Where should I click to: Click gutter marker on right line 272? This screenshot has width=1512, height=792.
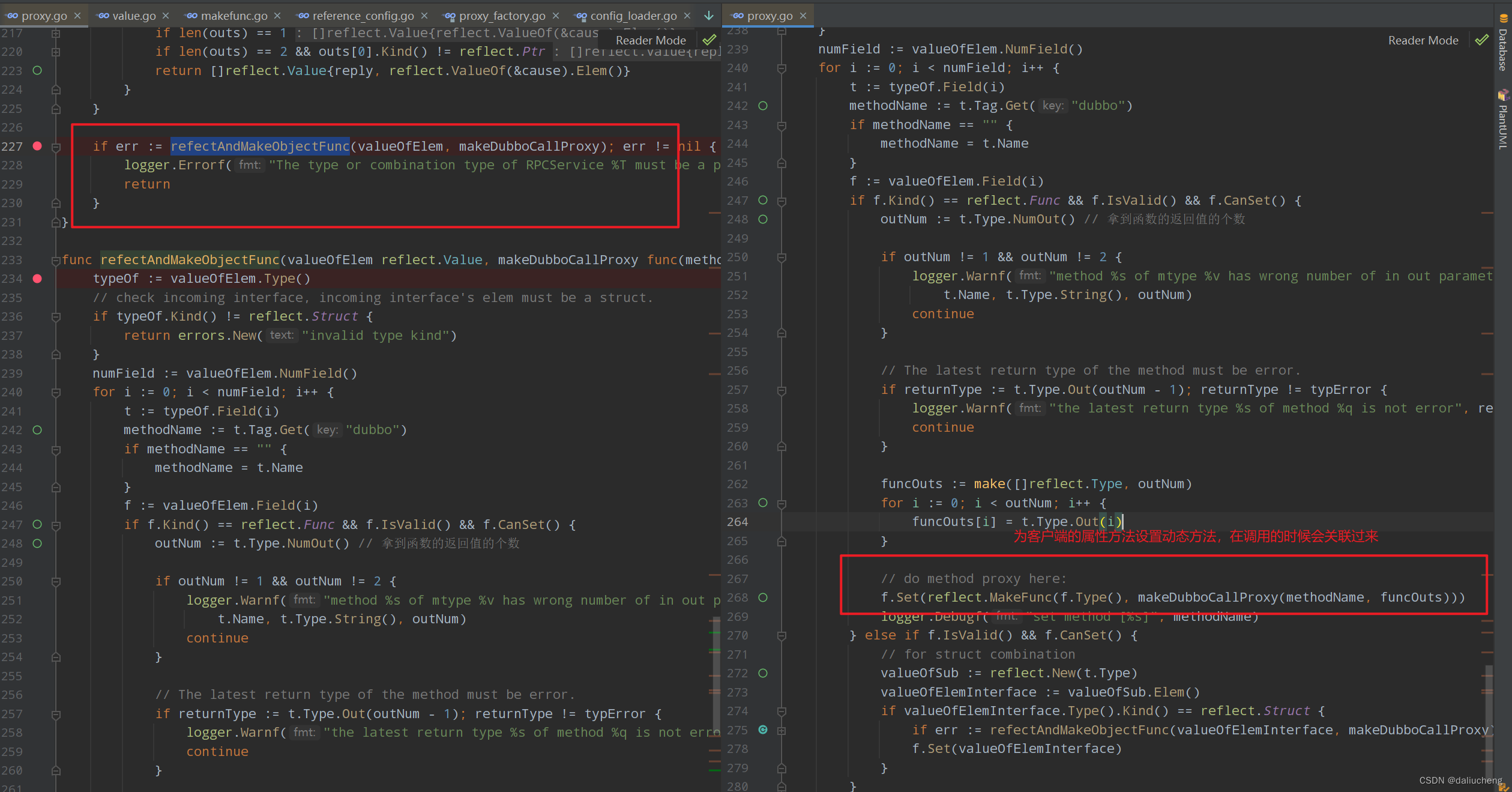coord(763,673)
